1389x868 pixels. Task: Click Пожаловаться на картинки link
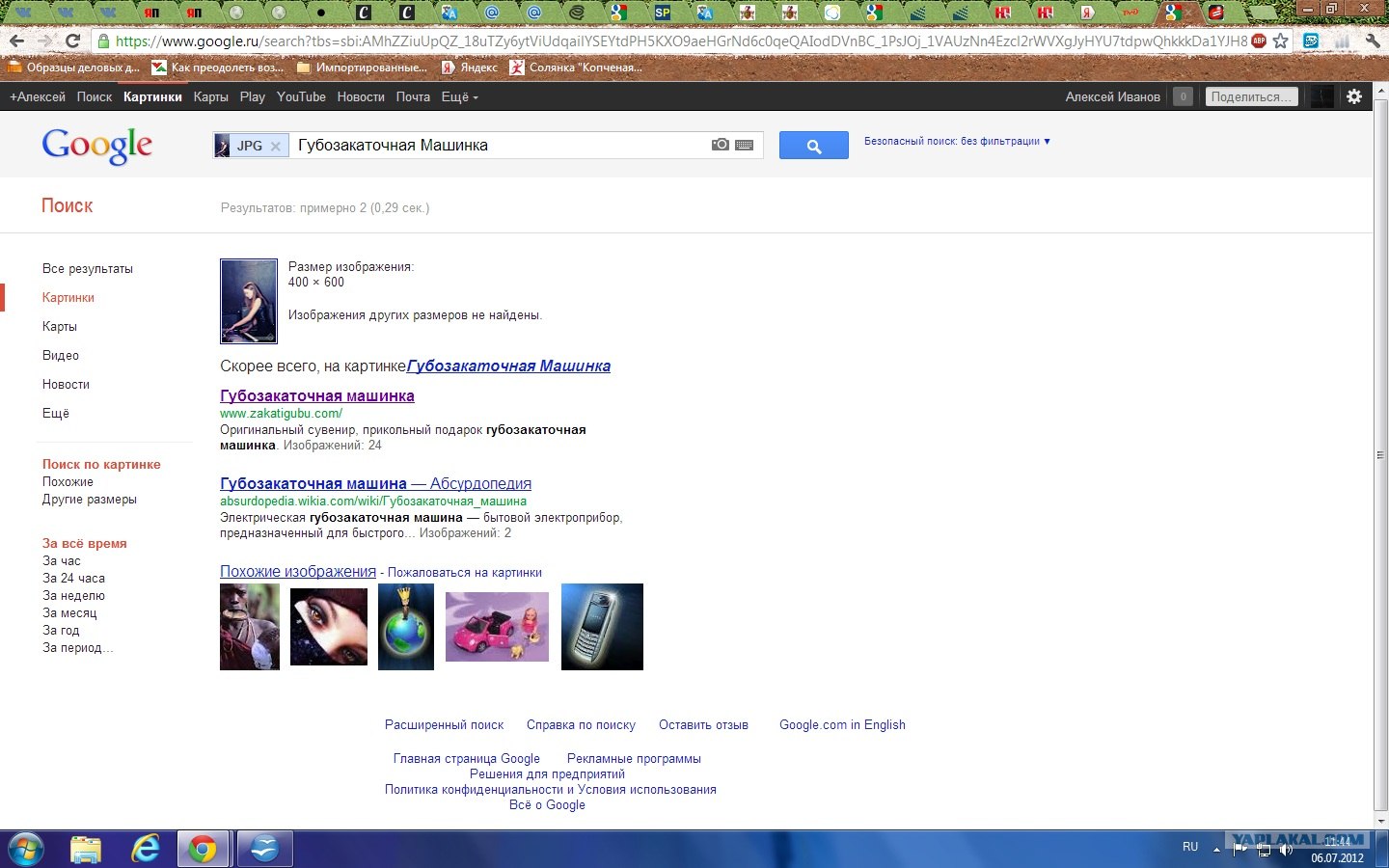click(465, 572)
